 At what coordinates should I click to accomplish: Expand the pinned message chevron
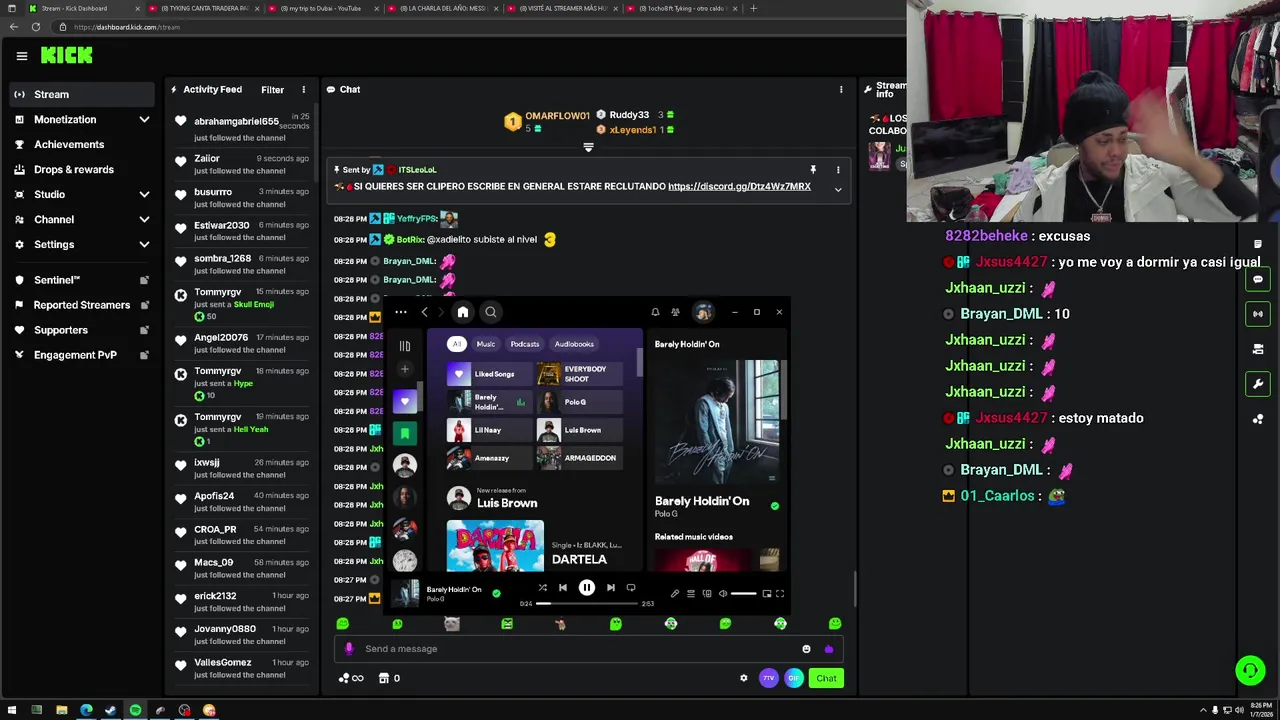838,189
